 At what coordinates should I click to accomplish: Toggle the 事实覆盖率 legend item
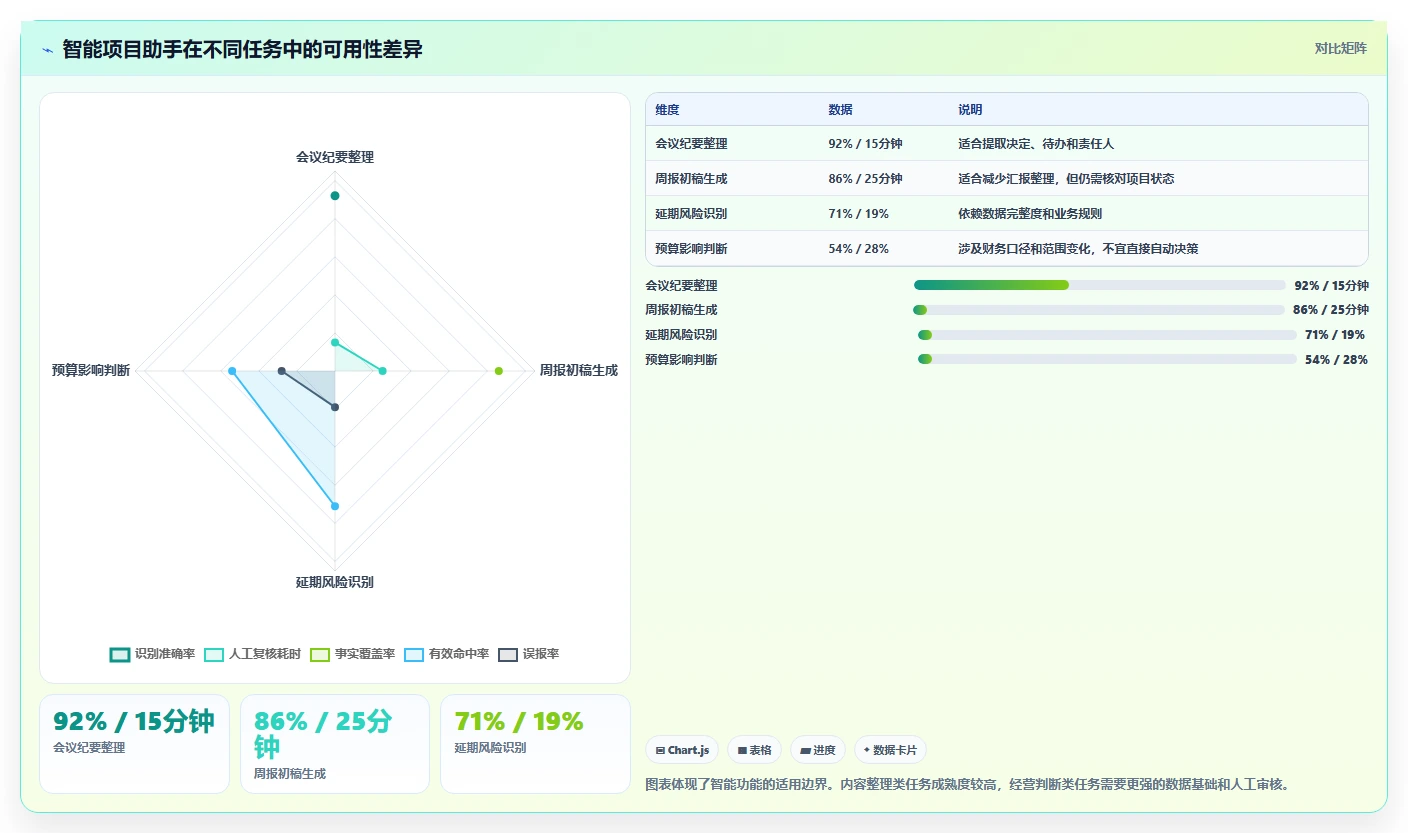[353, 654]
